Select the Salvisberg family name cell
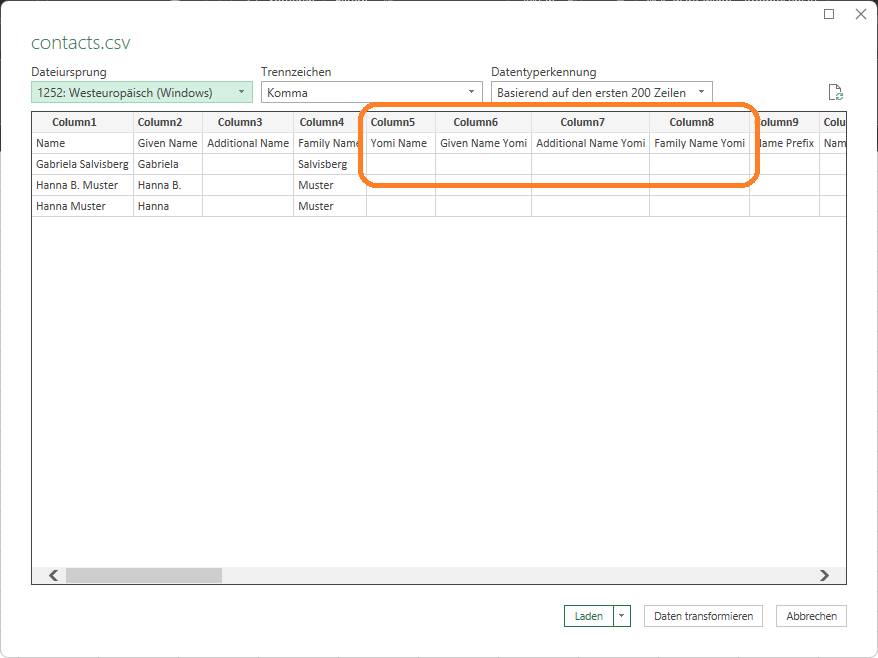Screen dimensions: 878x658 322,164
